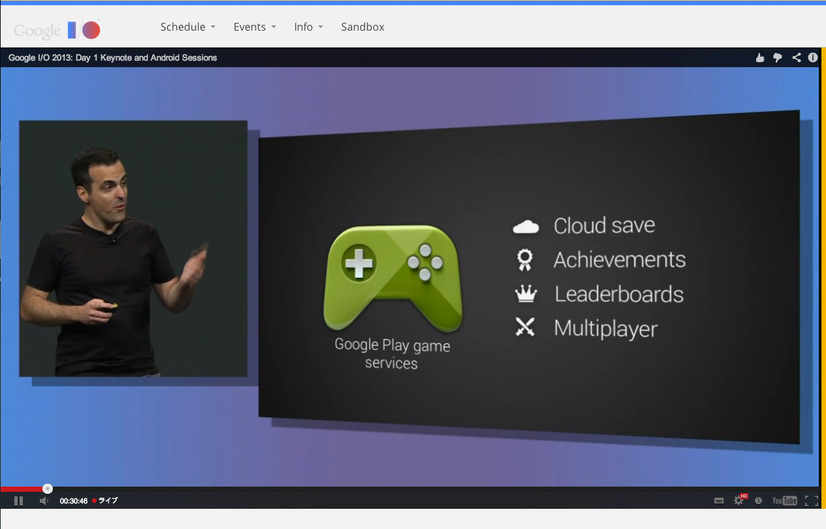The image size is (826, 529).
Task: Share the video using share icon
Action: [x=796, y=57]
